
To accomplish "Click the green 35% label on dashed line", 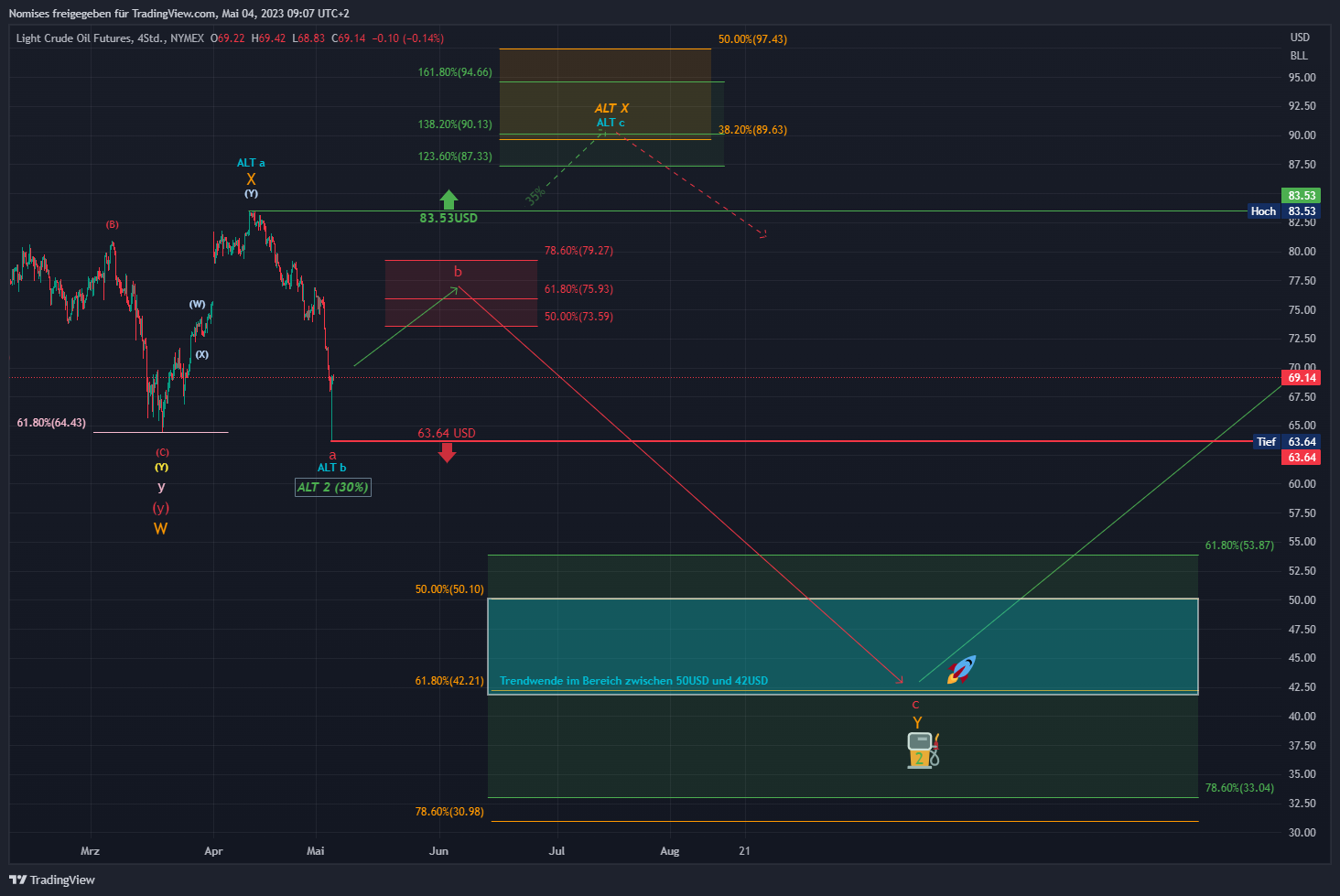I will (535, 194).
